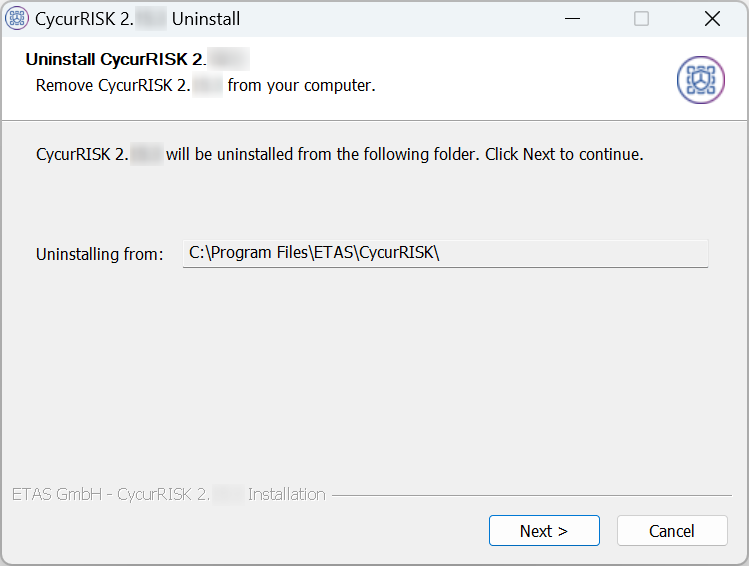Viewport: 749px width, 566px height.
Task: Click the "Remove CycurRISK from your computer" subtitle
Action: [x=205, y=85]
